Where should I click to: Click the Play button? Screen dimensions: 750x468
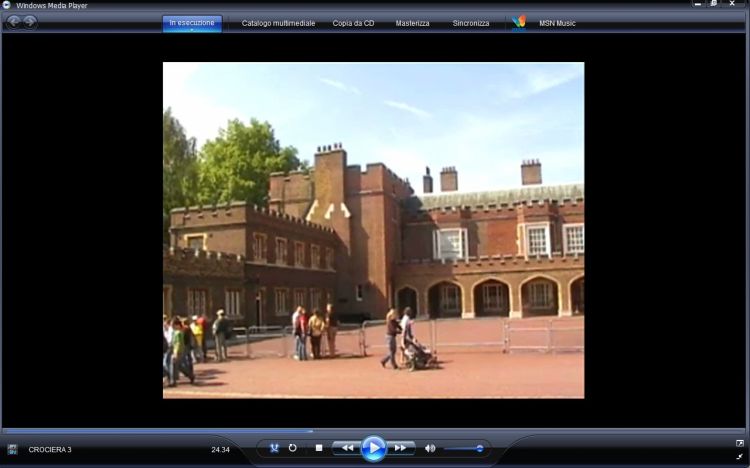pyautogui.click(x=373, y=448)
